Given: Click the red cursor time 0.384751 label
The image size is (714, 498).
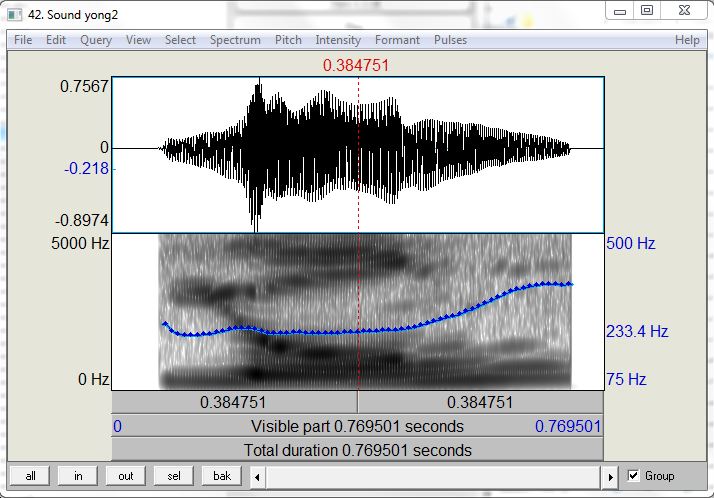Looking at the screenshot, I should (356, 65).
